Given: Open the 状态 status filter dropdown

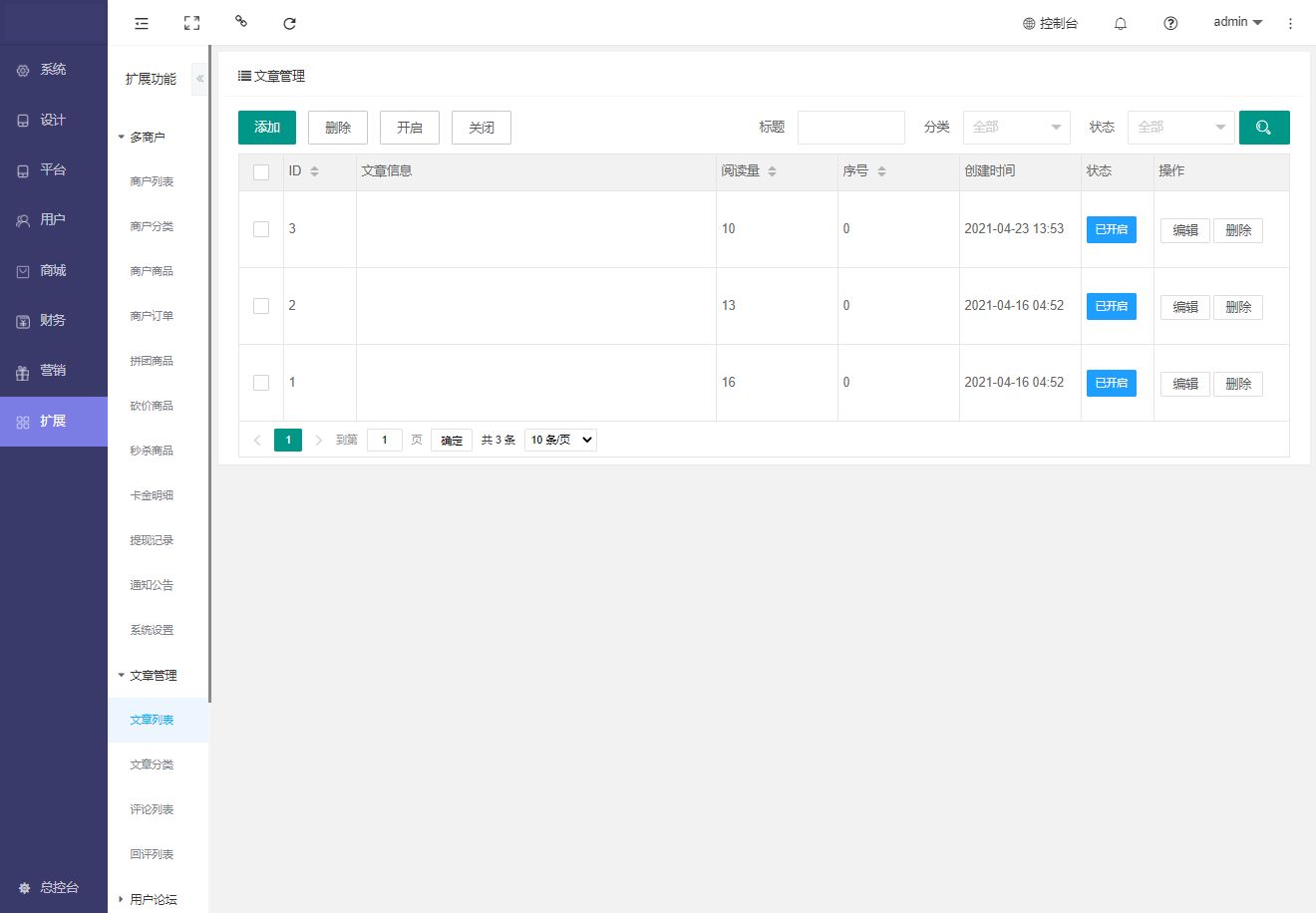Looking at the screenshot, I should click(x=1180, y=128).
